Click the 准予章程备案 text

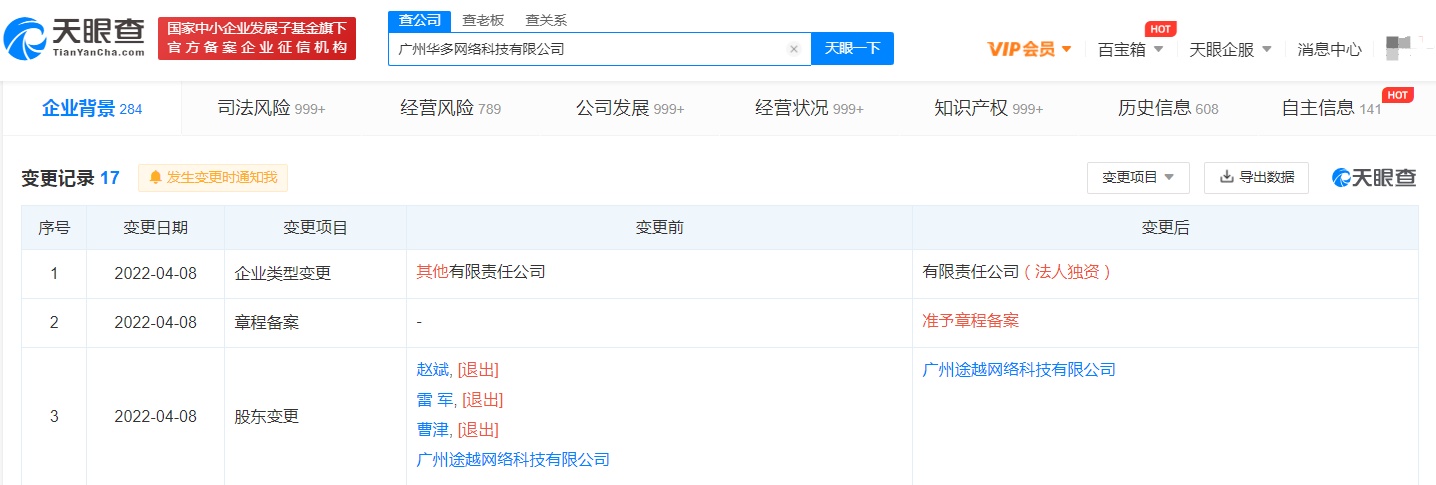point(970,321)
